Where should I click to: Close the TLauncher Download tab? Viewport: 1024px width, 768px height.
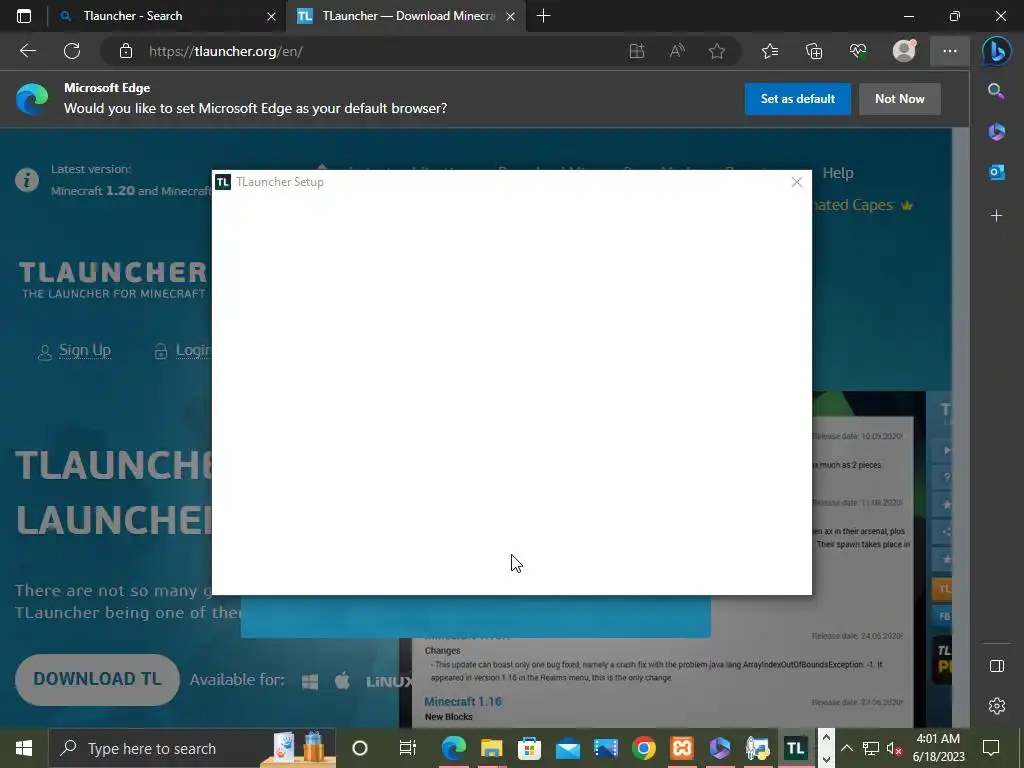[x=511, y=16]
